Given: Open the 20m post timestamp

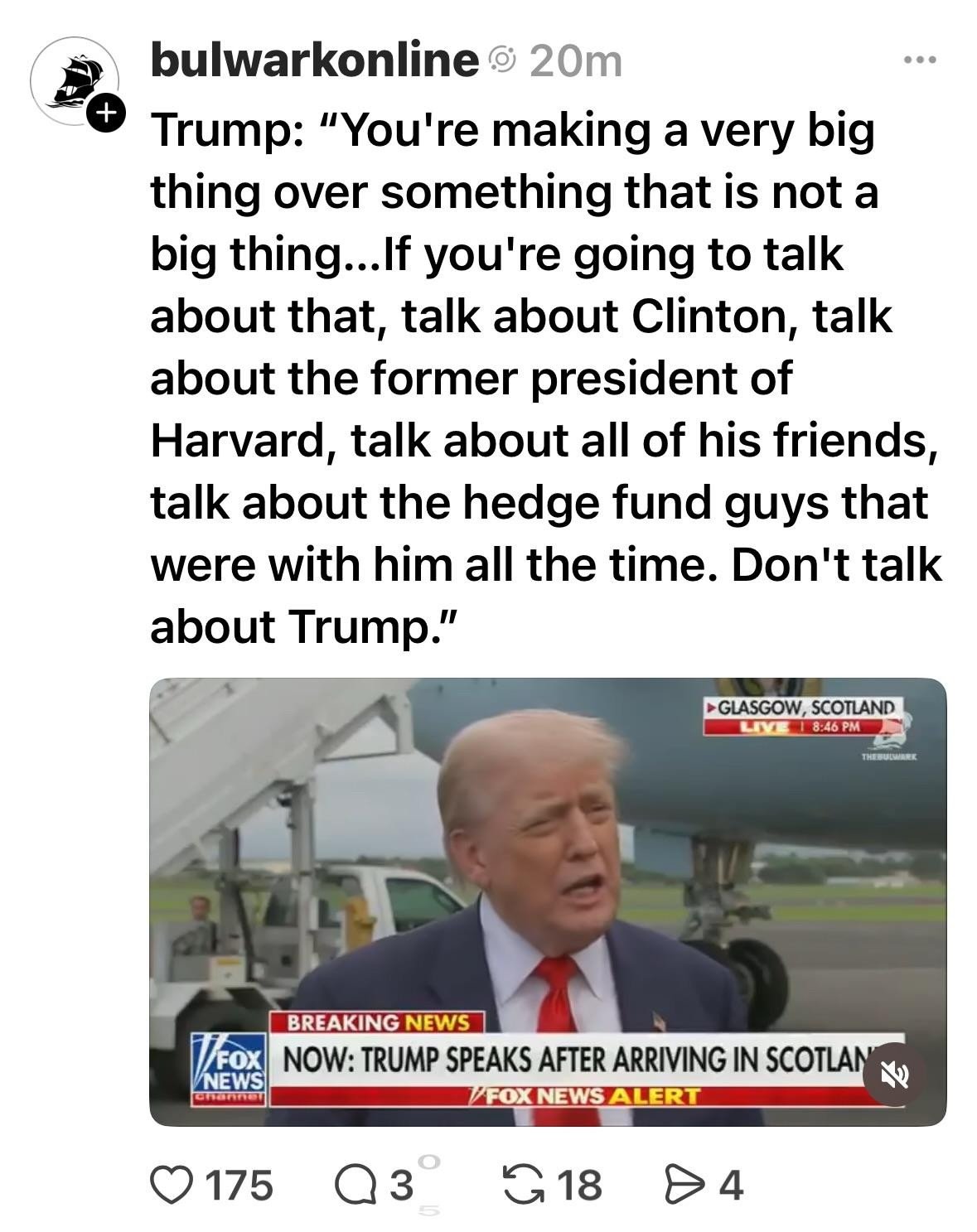Looking at the screenshot, I should 575,62.
